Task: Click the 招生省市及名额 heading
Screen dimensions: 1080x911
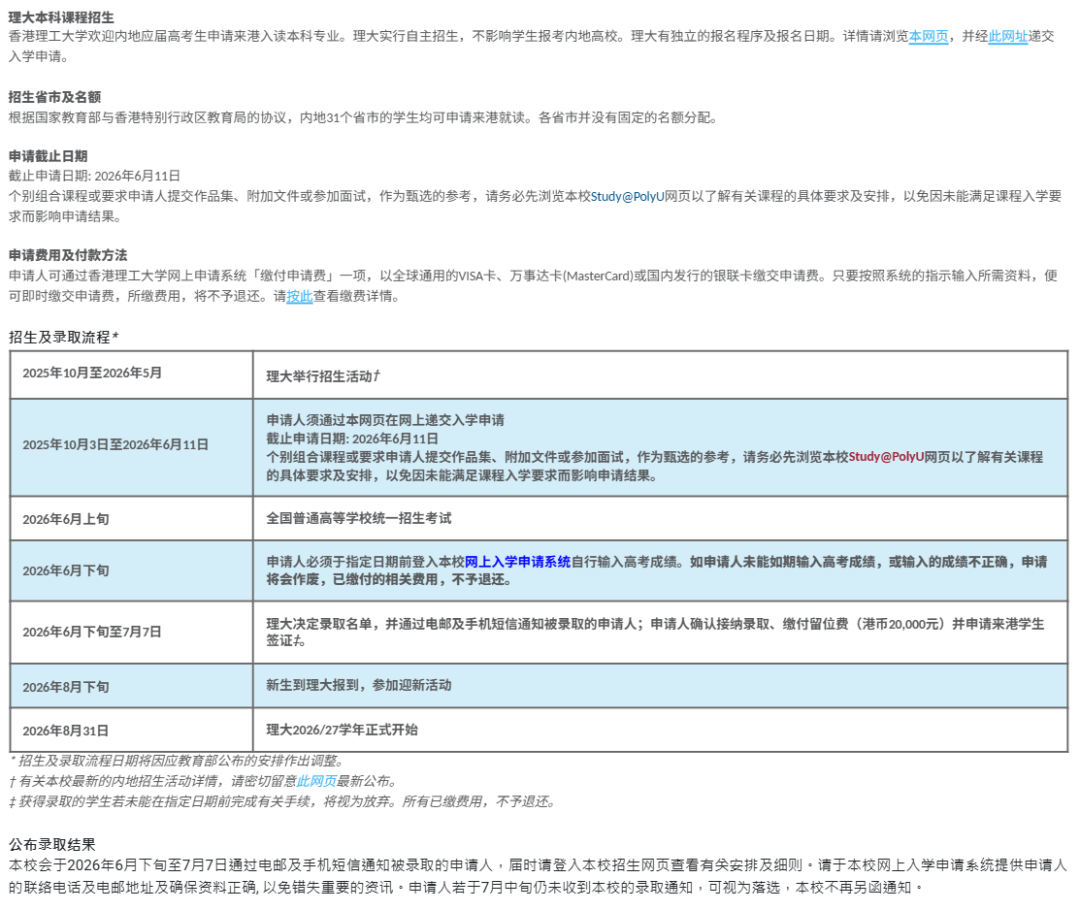Action: (68, 97)
